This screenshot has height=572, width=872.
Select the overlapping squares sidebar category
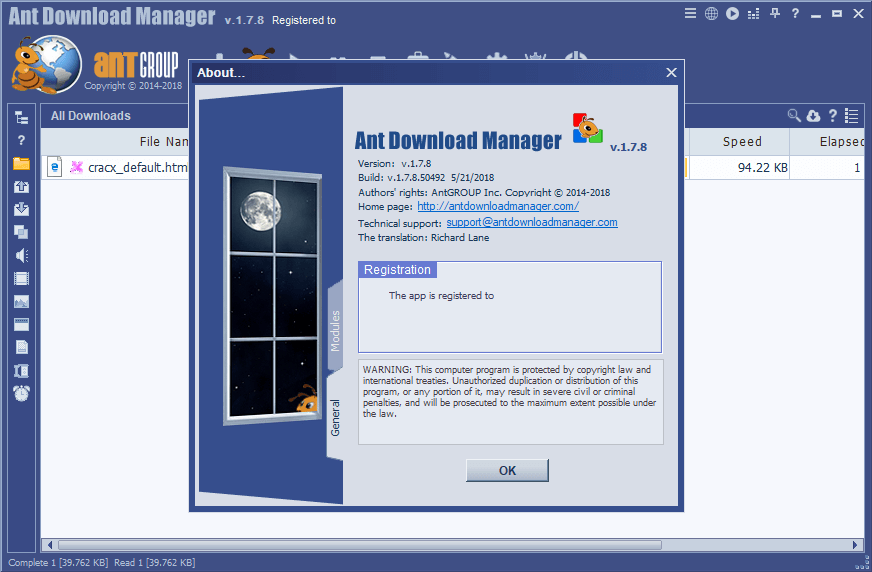(x=21, y=232)
